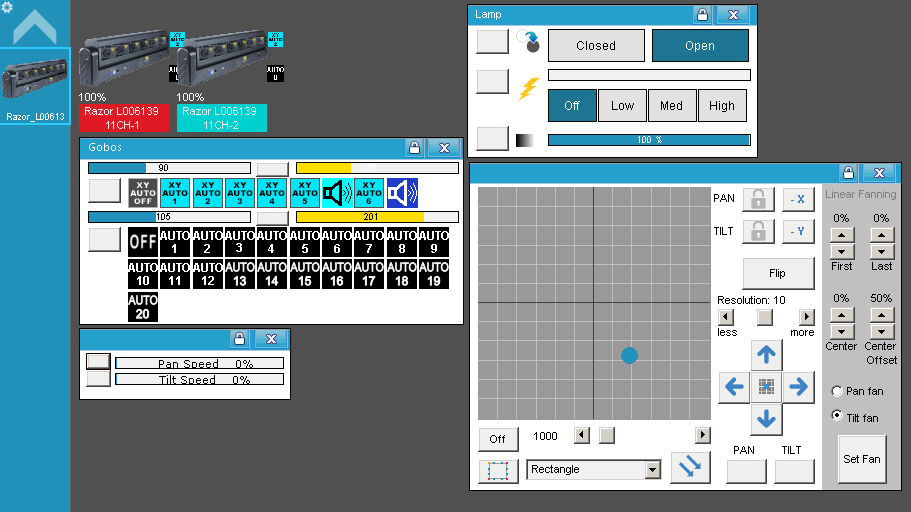Toggle the Tilt Speed checkbox
The height and width of the screenshot is (512, 911).
coord(98,378)
